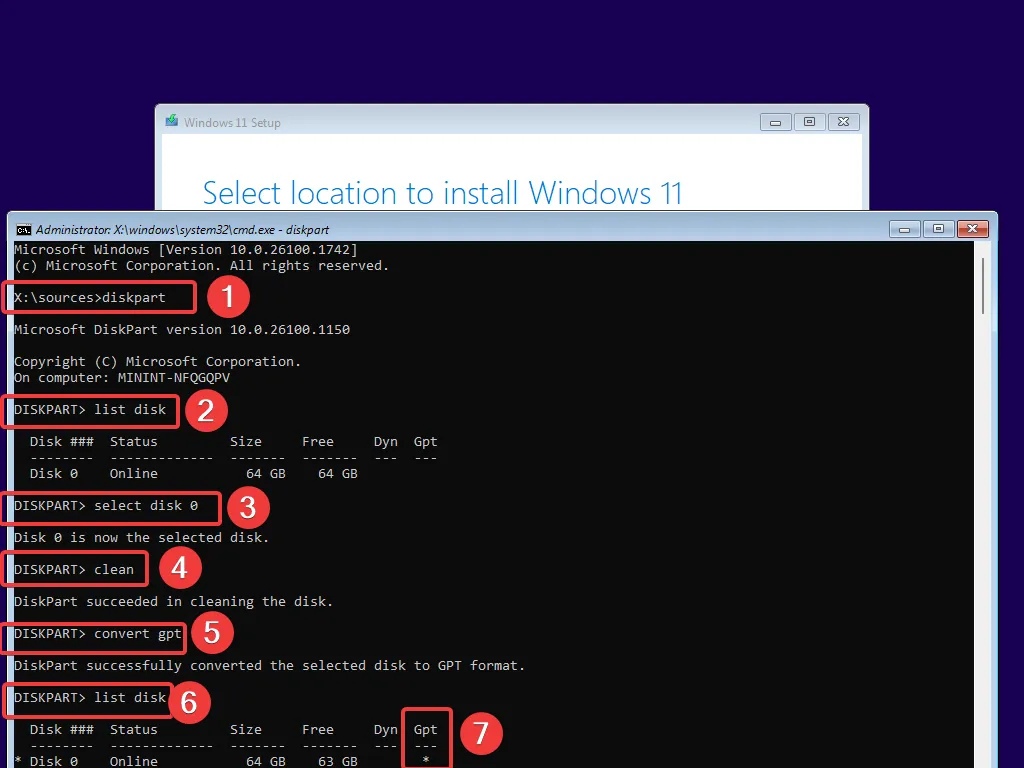Click red badge 3 beside select disk 0
1024x768 pixels.
(248, 508)
